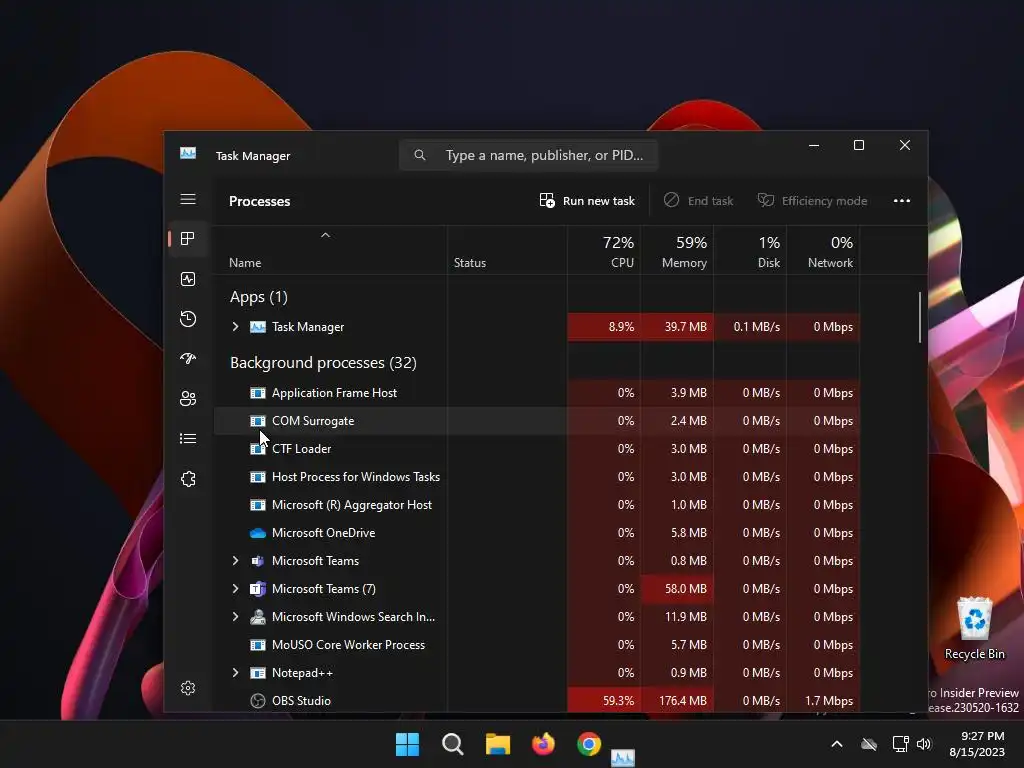
Task: Sort processes by Memory column
Action: point(677,251)
